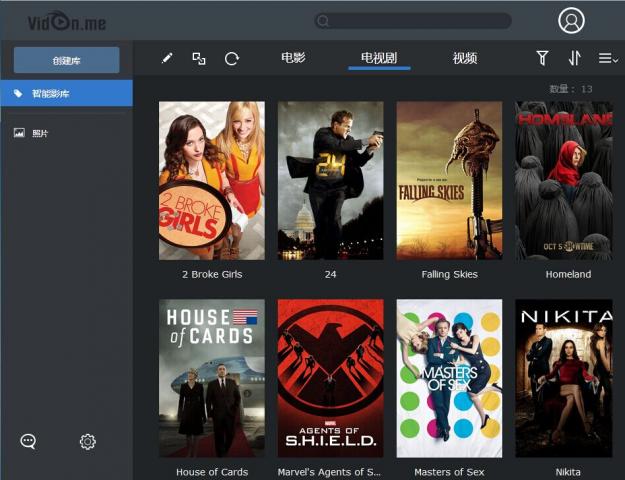This screenshot has height=480, width=625.
Task: Click the VidOn.me logo
Action: click(67, 21)
